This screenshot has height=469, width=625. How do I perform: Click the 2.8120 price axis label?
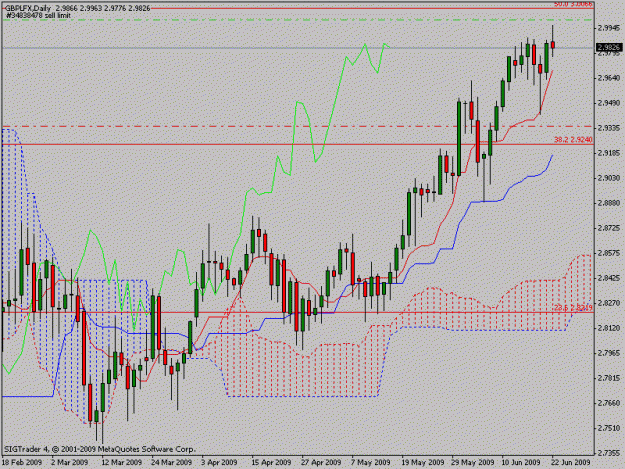[x=609, y=328]
